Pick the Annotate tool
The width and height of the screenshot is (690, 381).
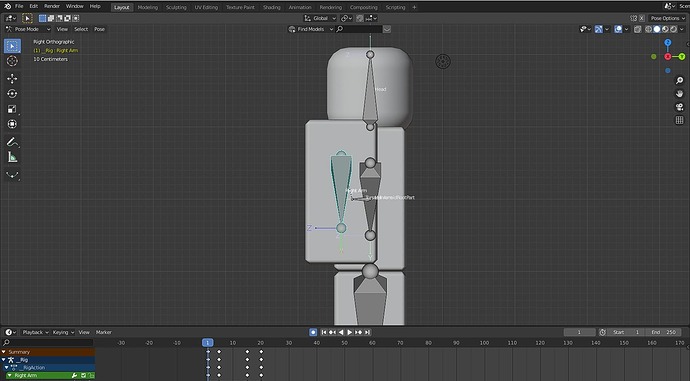(x=12, y=142)
